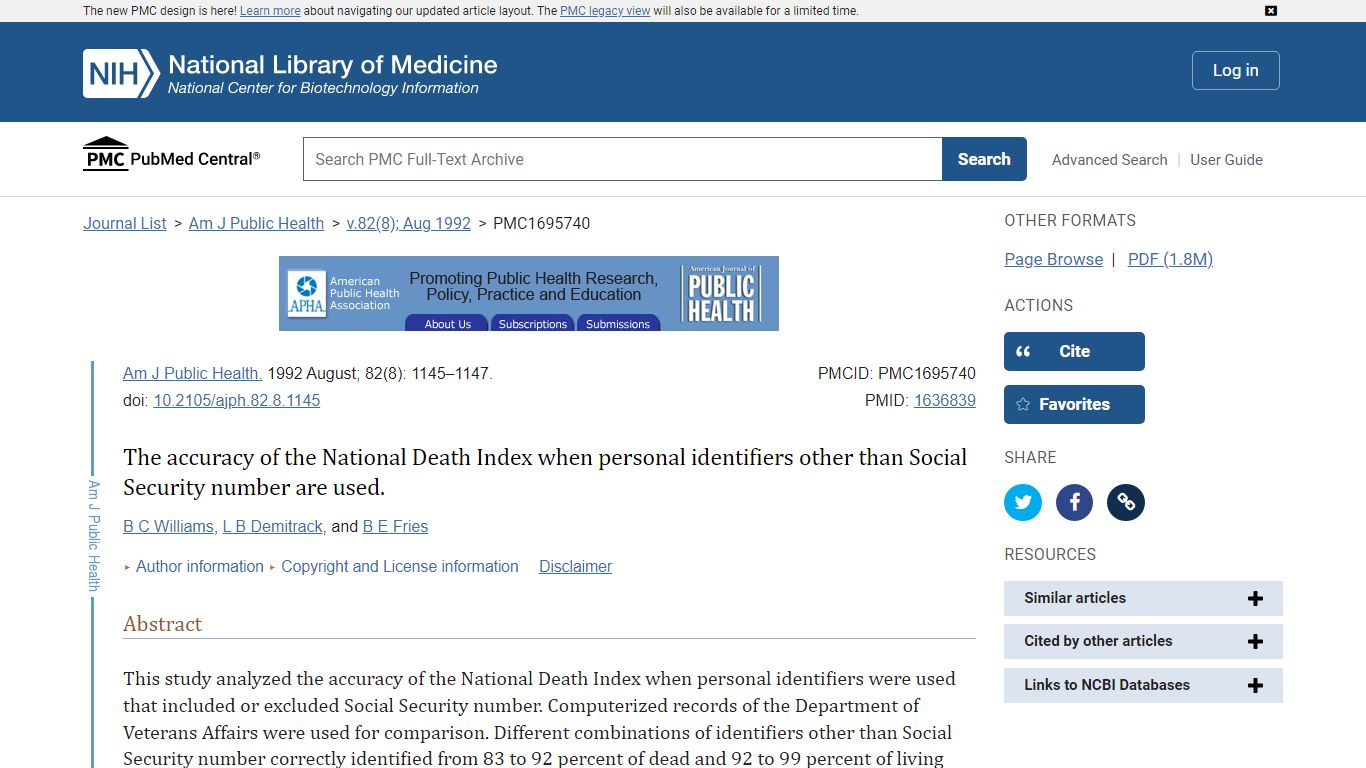This screenshot has height=768, width=1366.
Task: Click the plus icon for Links to NCBI Databases
Action: click(1255, 685)
